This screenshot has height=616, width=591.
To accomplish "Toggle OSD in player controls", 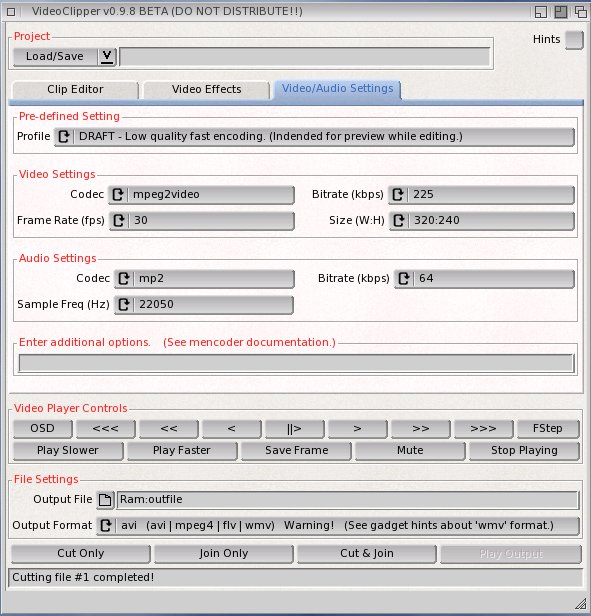I will click(x=42, y=429).
